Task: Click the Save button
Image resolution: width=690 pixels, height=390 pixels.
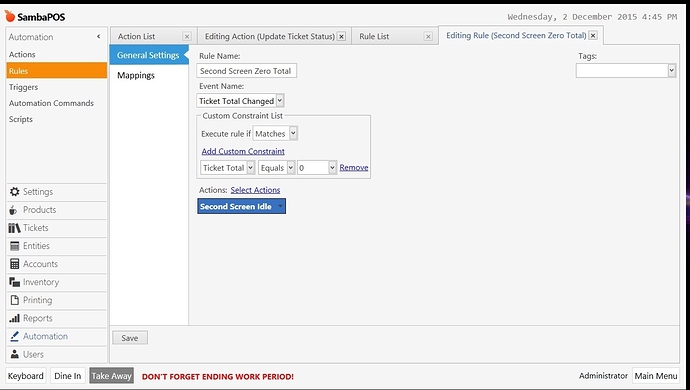Action: pos(130,338)
